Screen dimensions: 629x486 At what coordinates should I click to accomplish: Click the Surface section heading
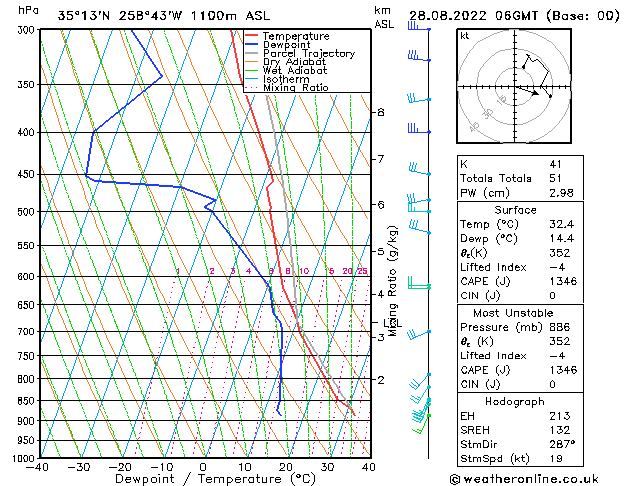click(515, 210)
